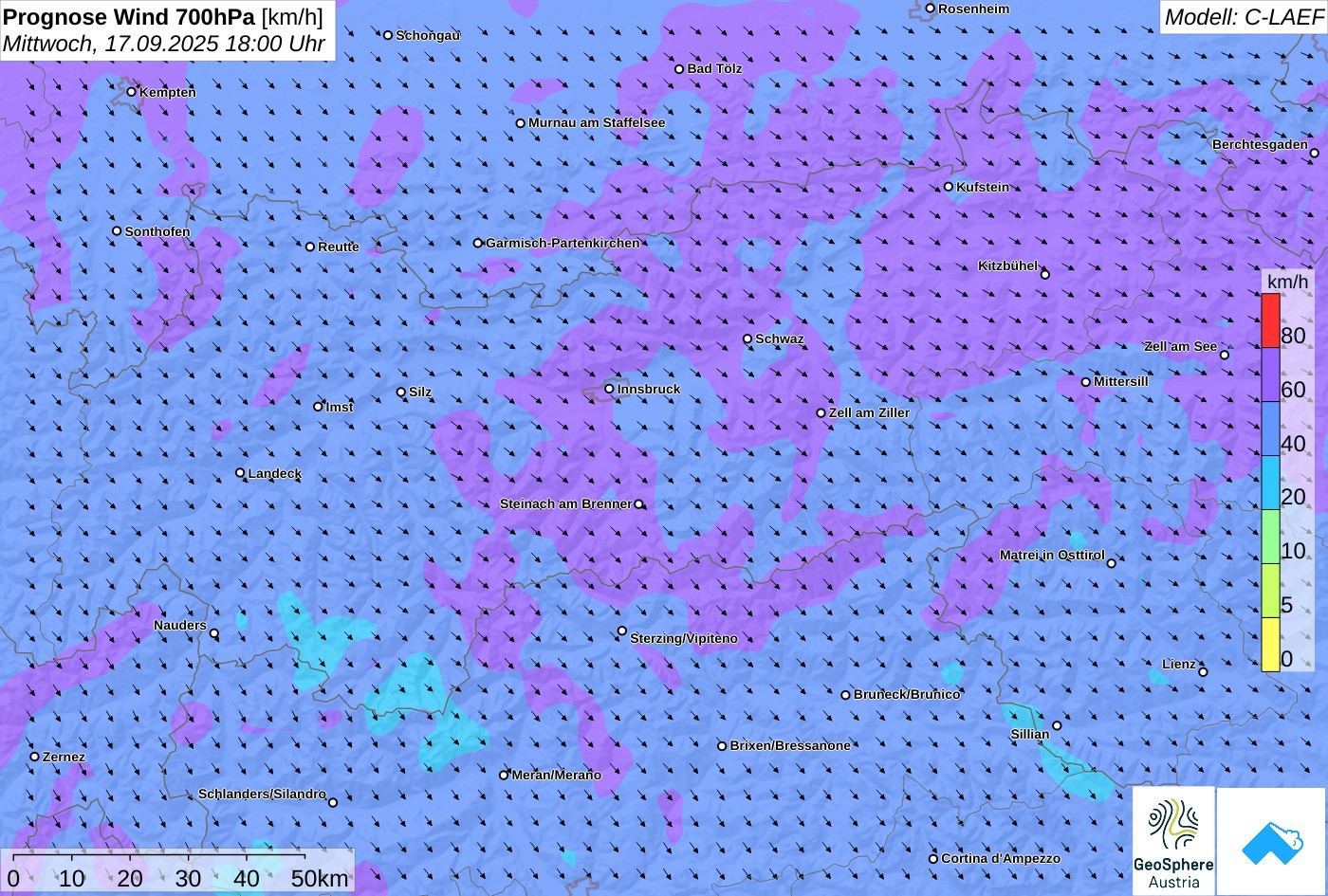Click the Kitzbühel marker dot
The width and height of the screenshot is (1328, 896).
pos(1045,274)
